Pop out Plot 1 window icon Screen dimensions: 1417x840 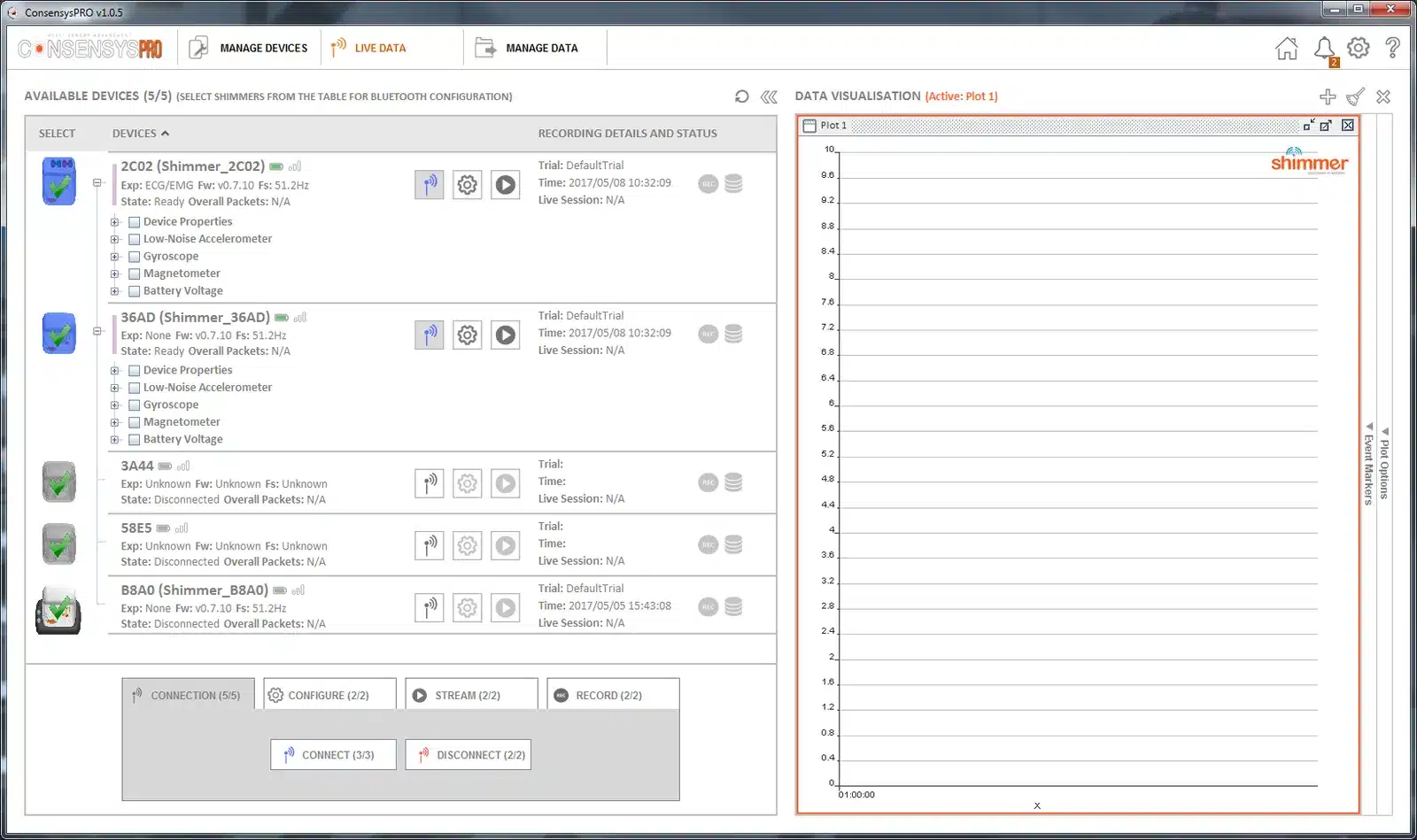(1326, 126)
